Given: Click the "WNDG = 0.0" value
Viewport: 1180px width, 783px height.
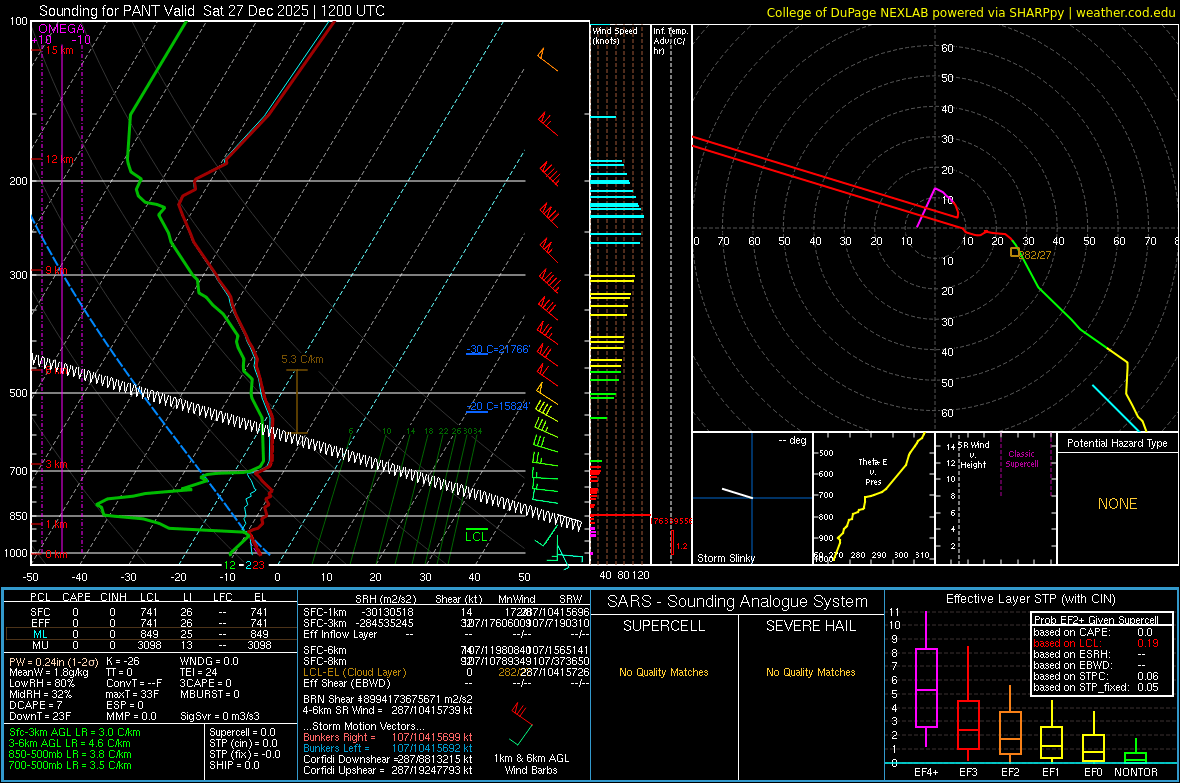Looking at the screenshot, I should point(209,661).
